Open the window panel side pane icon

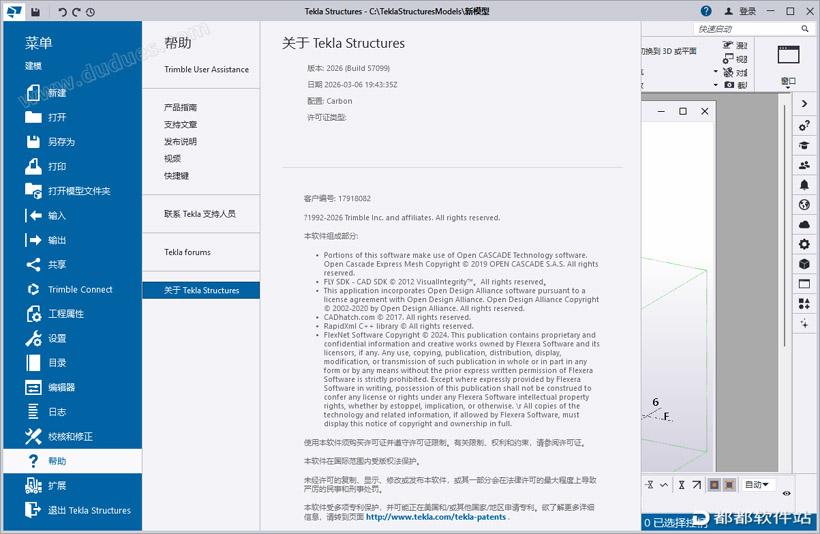click(804, 284)
